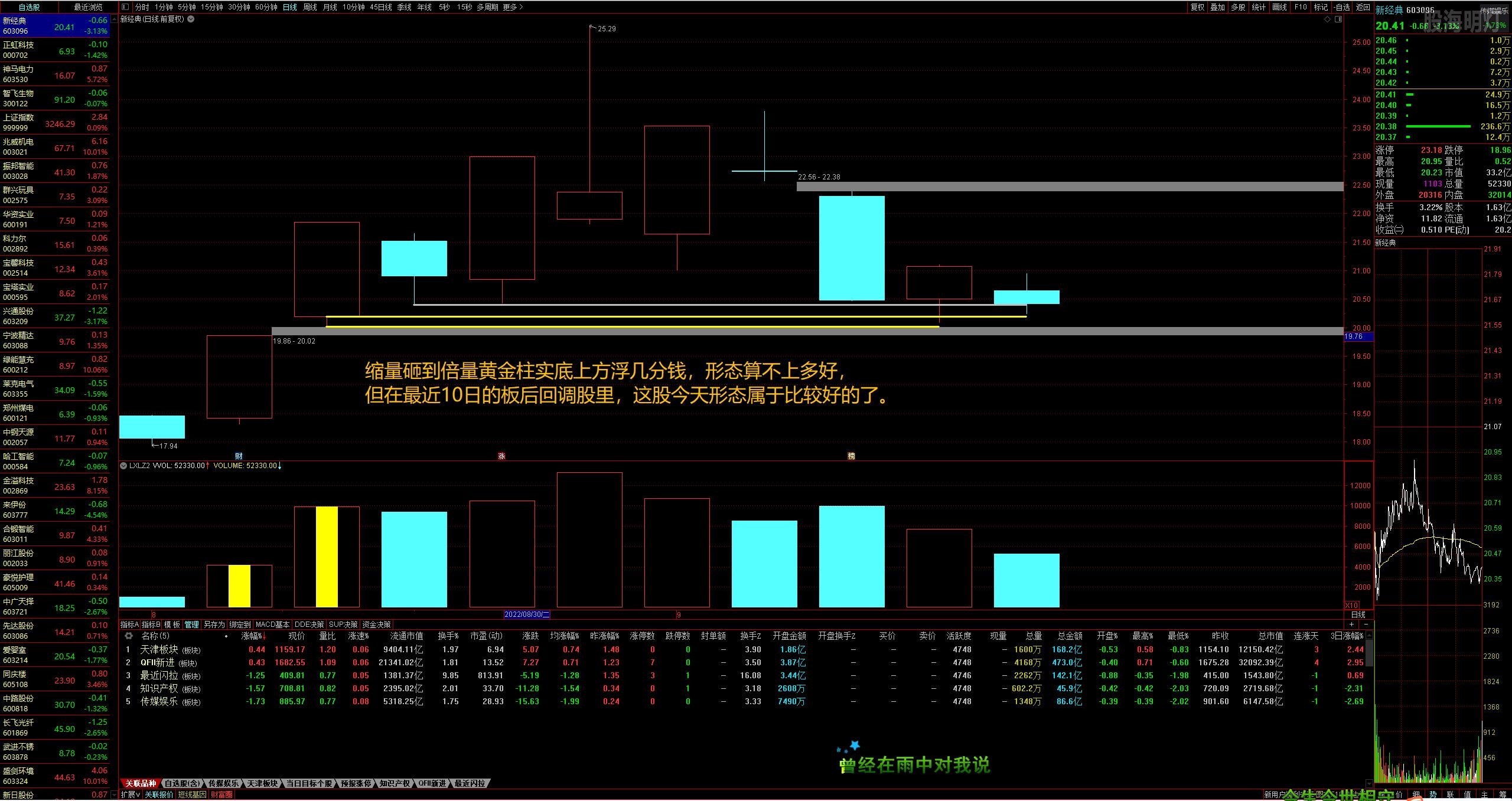This screenshot has height=801, width=1512.
Task: Open the 模板 indicator option
Action: [172, 625]
